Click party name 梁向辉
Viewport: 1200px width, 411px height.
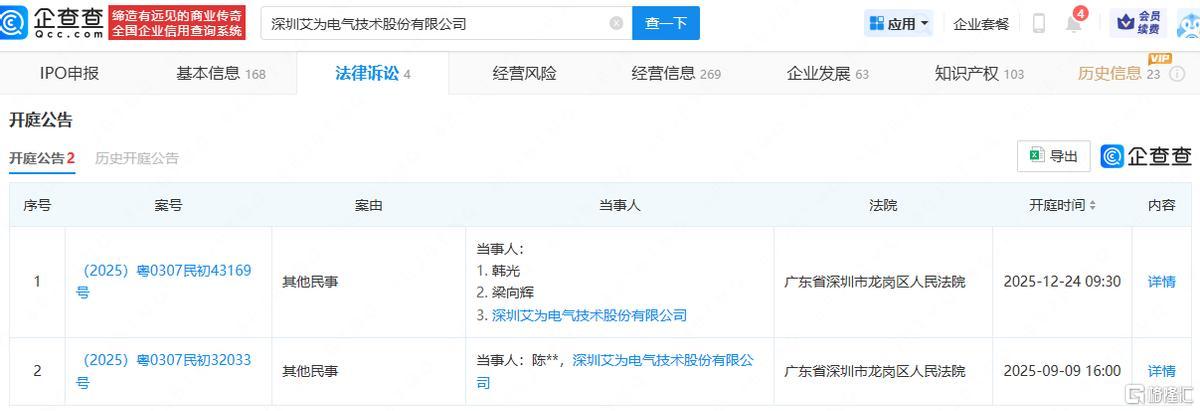click(514, 293)
